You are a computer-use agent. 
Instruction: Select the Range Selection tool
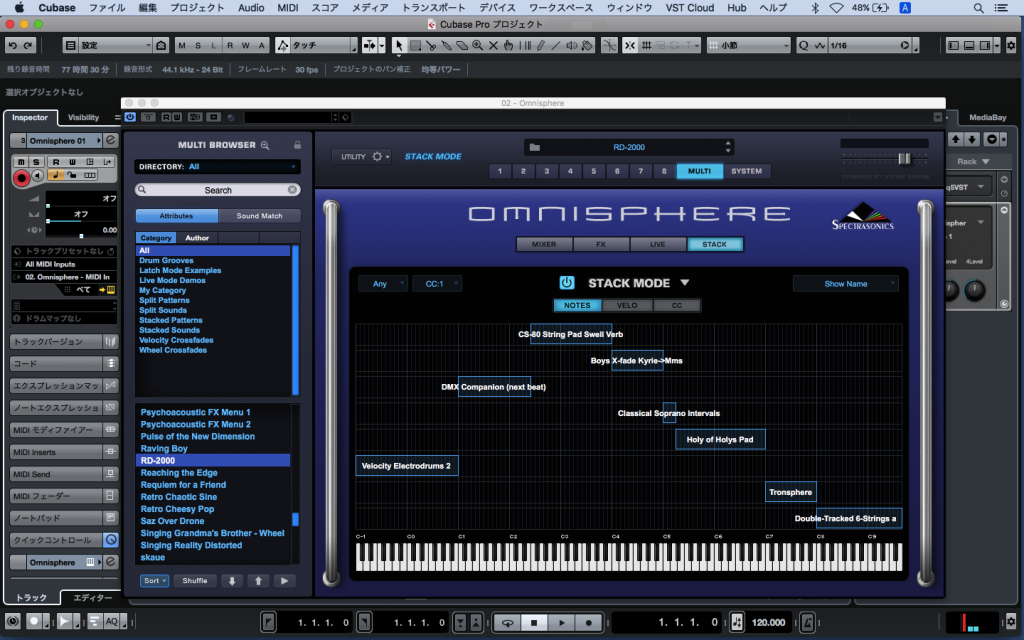click(x=415, y=45)
